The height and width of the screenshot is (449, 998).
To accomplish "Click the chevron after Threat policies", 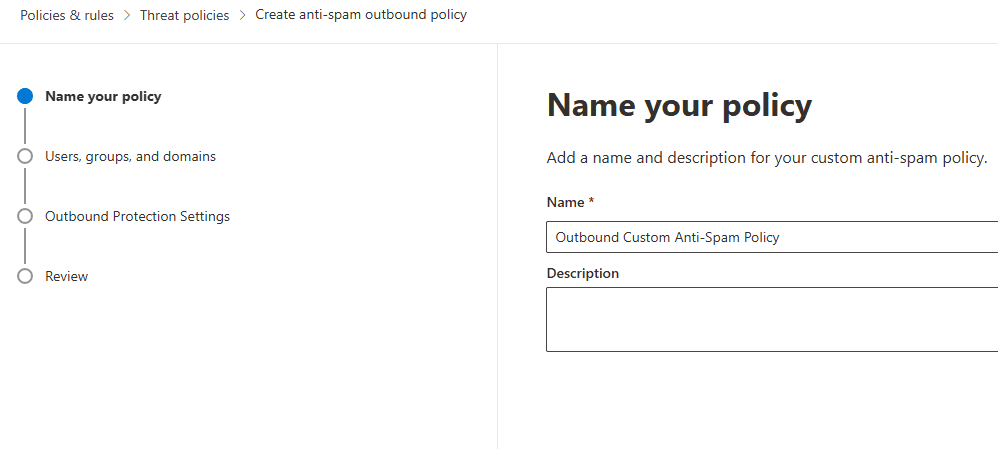I will 242,16.
